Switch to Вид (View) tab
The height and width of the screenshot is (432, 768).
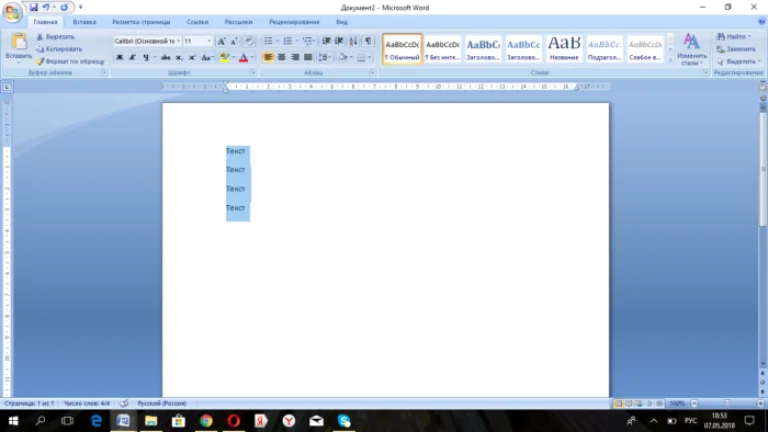342,22
